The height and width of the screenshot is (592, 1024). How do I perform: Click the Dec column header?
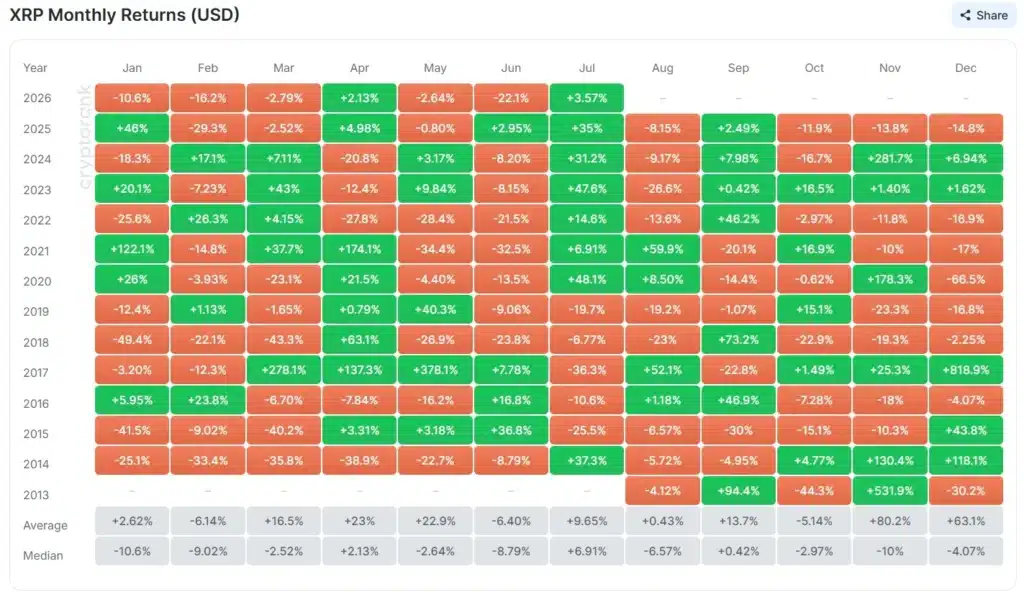tap(965, 68)
